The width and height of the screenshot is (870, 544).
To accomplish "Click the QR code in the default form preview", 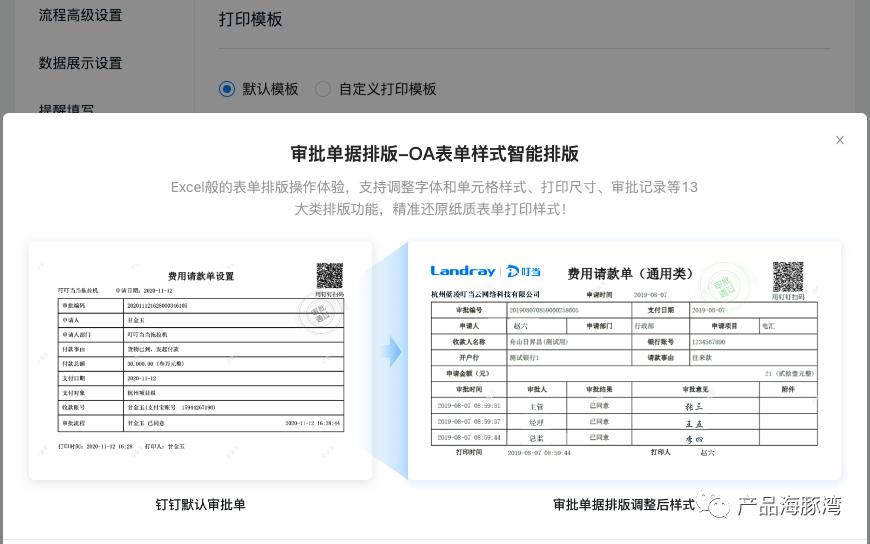I will tap(329, 276).
